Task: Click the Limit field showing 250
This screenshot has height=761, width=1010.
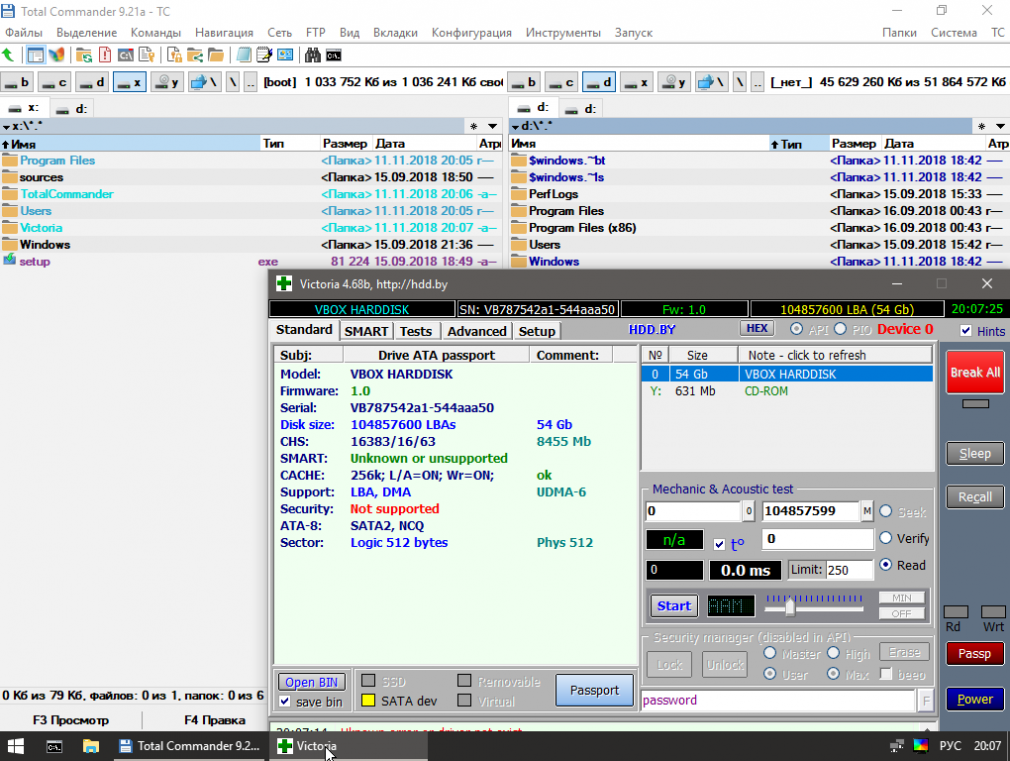Action: coord(848,570)
